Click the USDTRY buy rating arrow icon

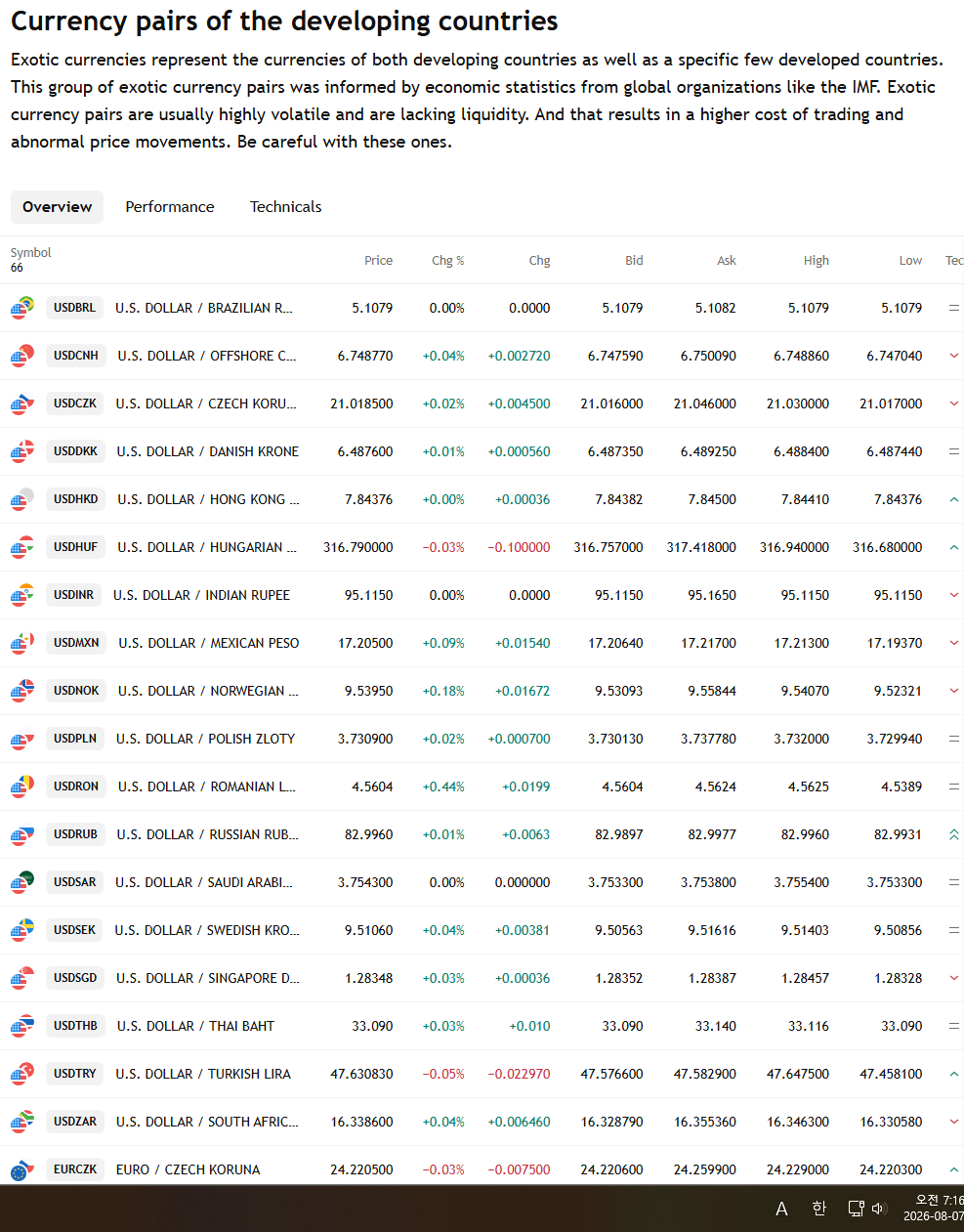click(x=954, y=1074)
